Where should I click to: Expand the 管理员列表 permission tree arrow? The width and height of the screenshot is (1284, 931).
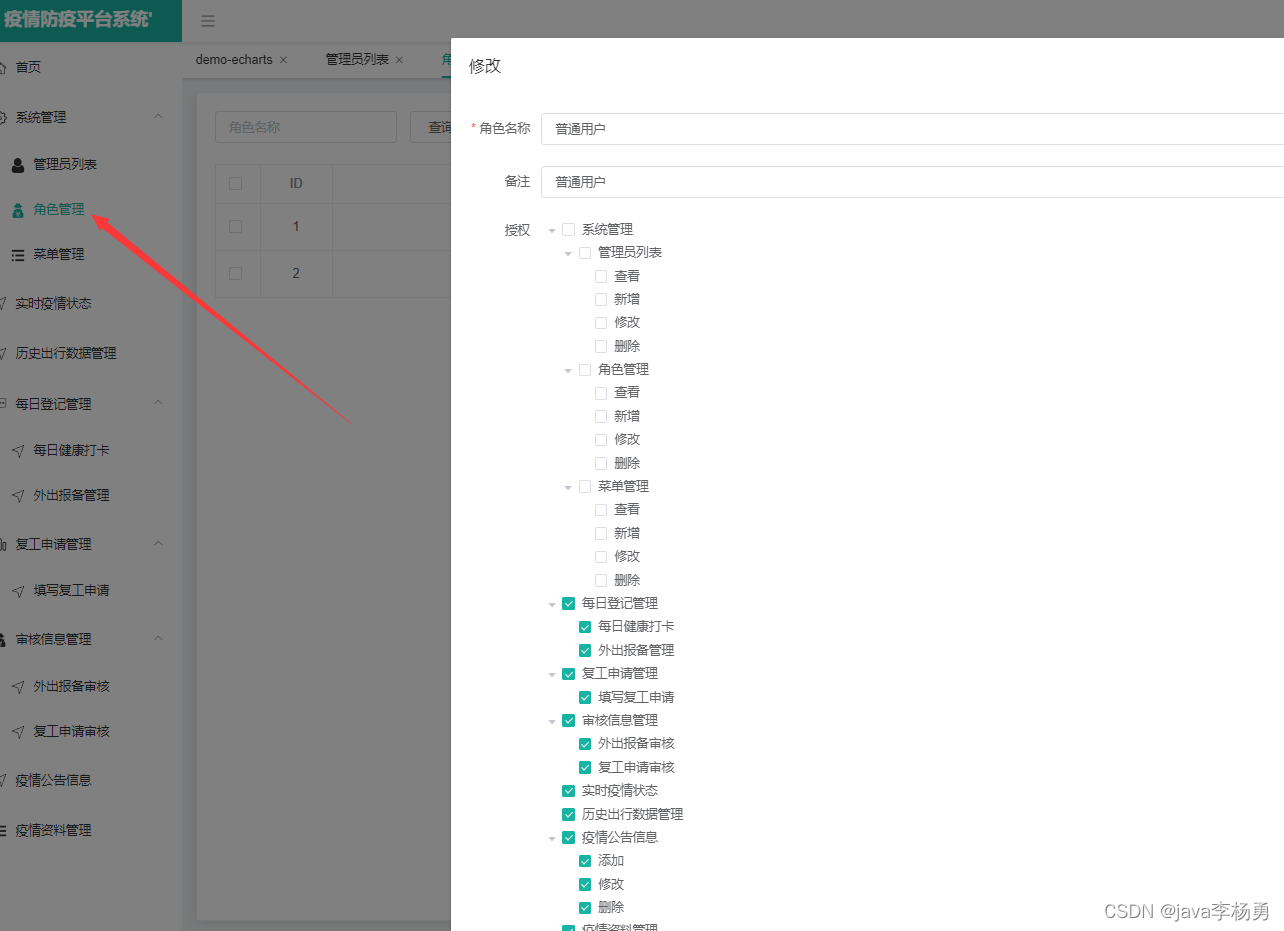(568, 252)
